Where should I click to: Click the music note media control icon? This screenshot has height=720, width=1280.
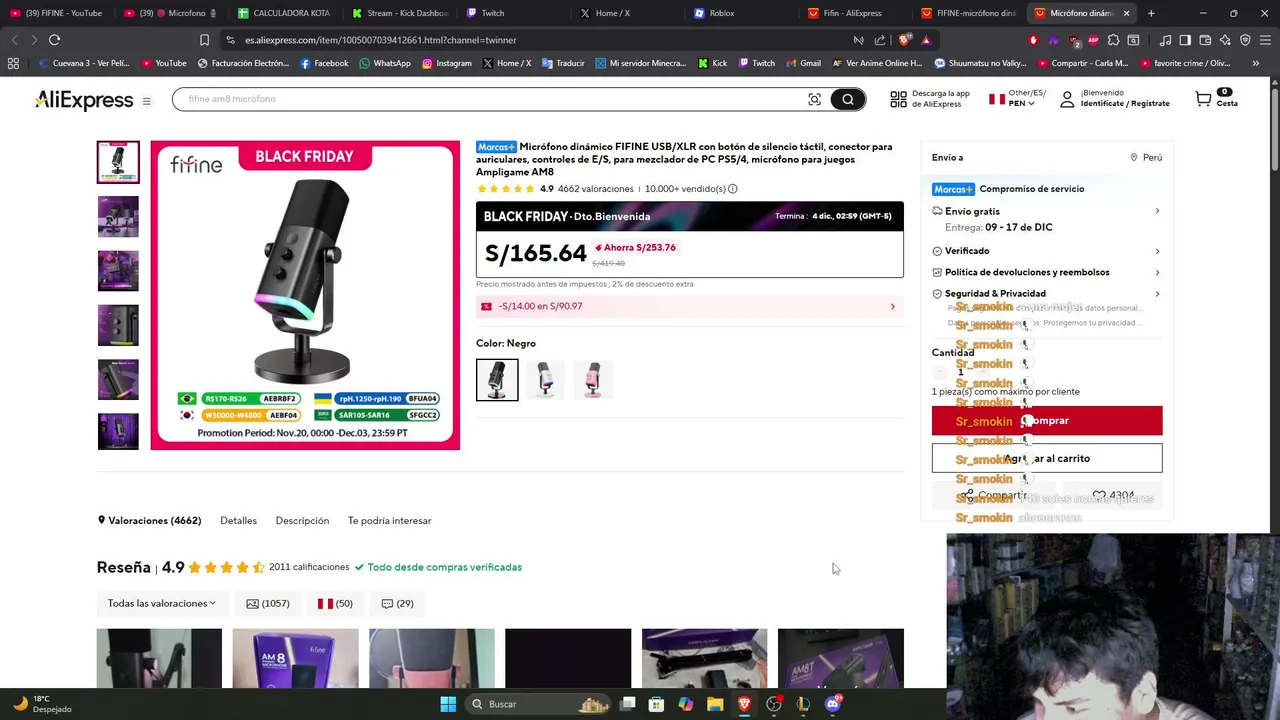1166,40
